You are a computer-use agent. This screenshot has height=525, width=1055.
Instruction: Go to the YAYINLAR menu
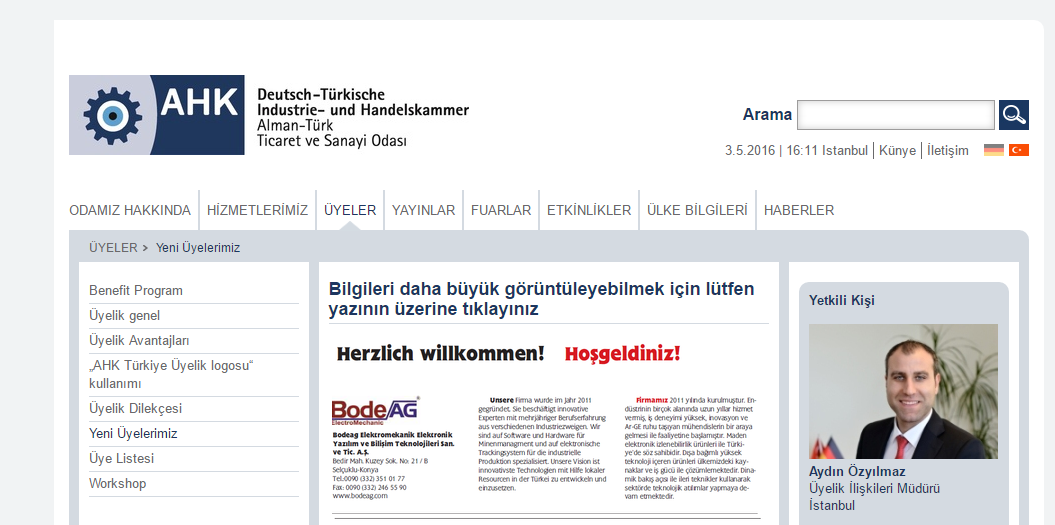click(423, 210)
